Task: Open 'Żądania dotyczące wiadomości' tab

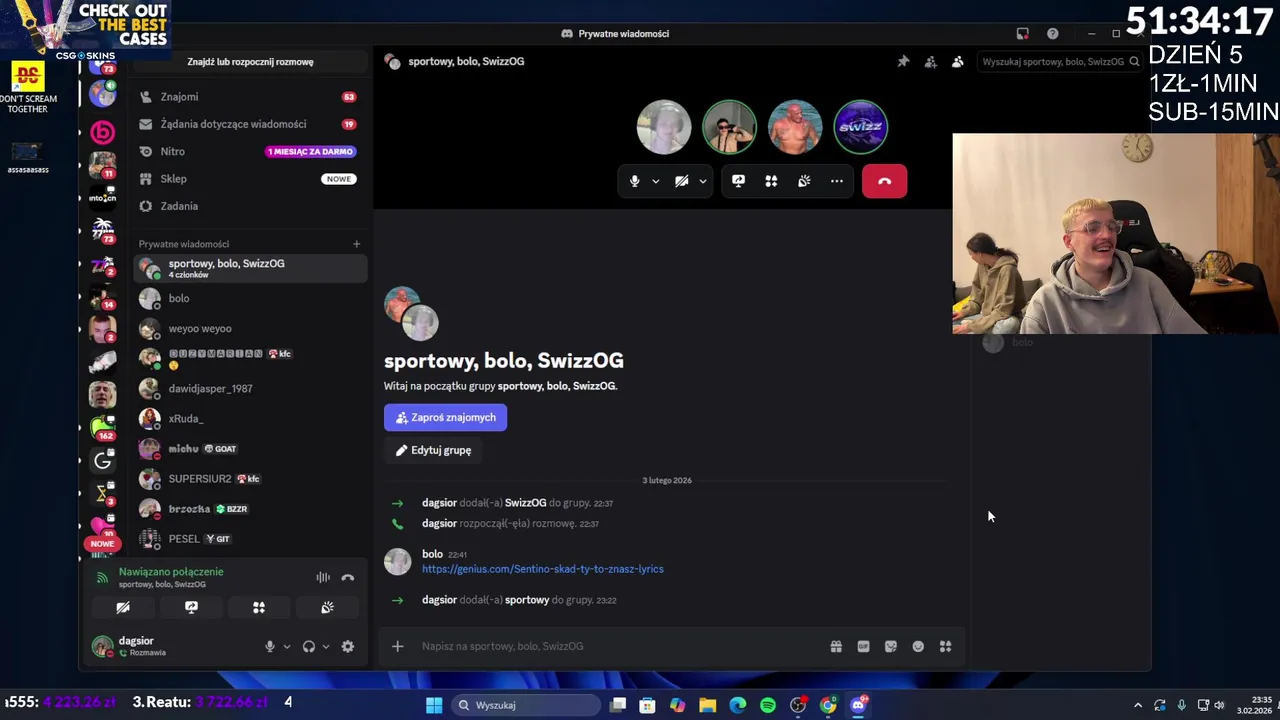Action: pyautogui.click(x=250, y=124)
